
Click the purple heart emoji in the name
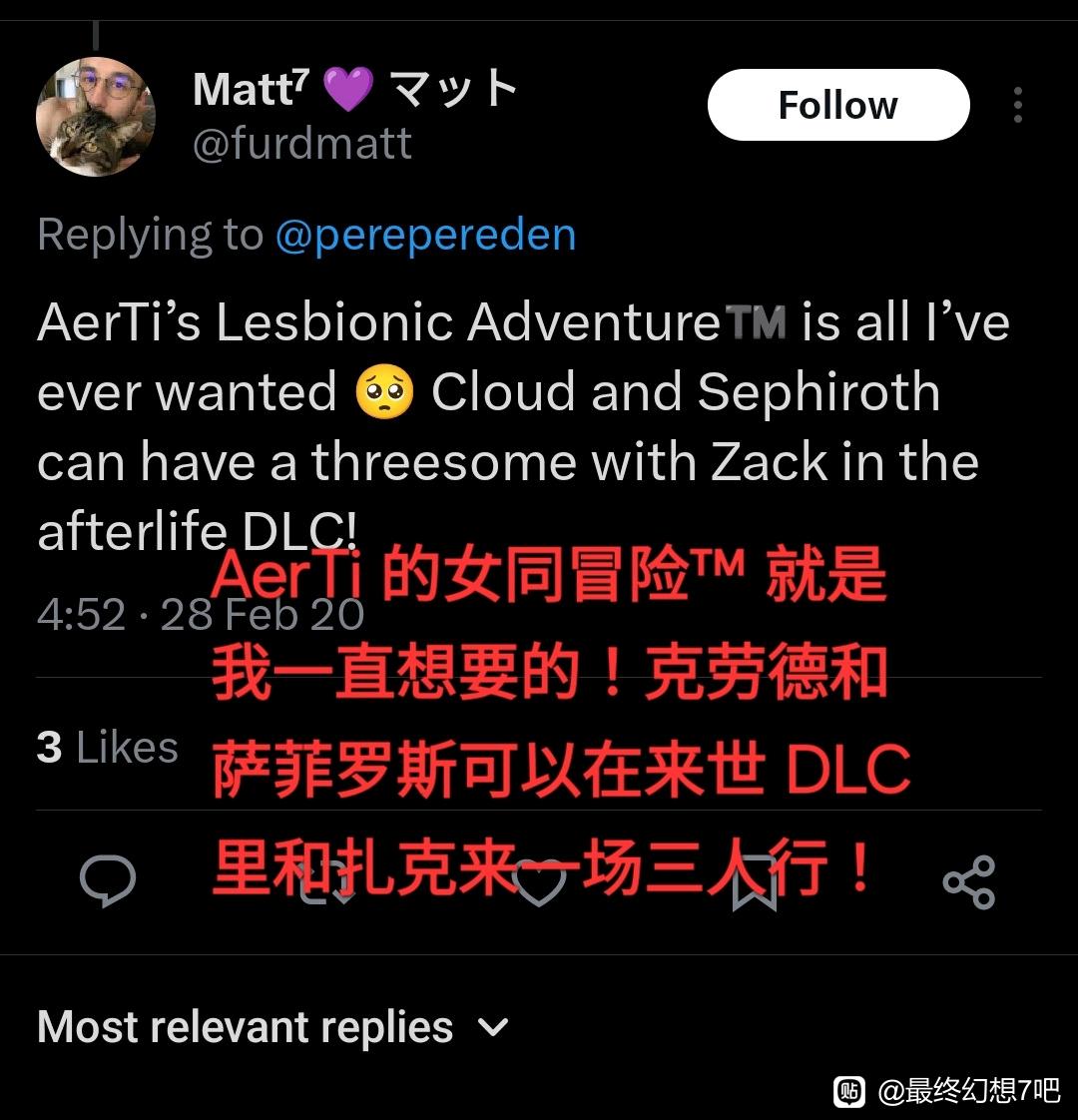[348, 90]
